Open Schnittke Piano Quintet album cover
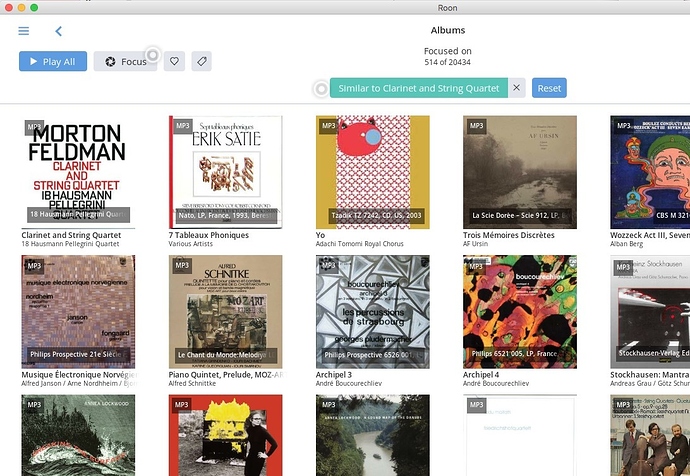This screenshot has height=476, width=690. [x=225, y=311]
